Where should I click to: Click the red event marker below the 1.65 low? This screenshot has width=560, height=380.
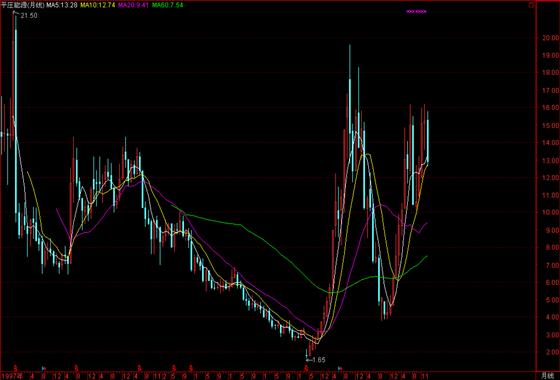(306, 367)
